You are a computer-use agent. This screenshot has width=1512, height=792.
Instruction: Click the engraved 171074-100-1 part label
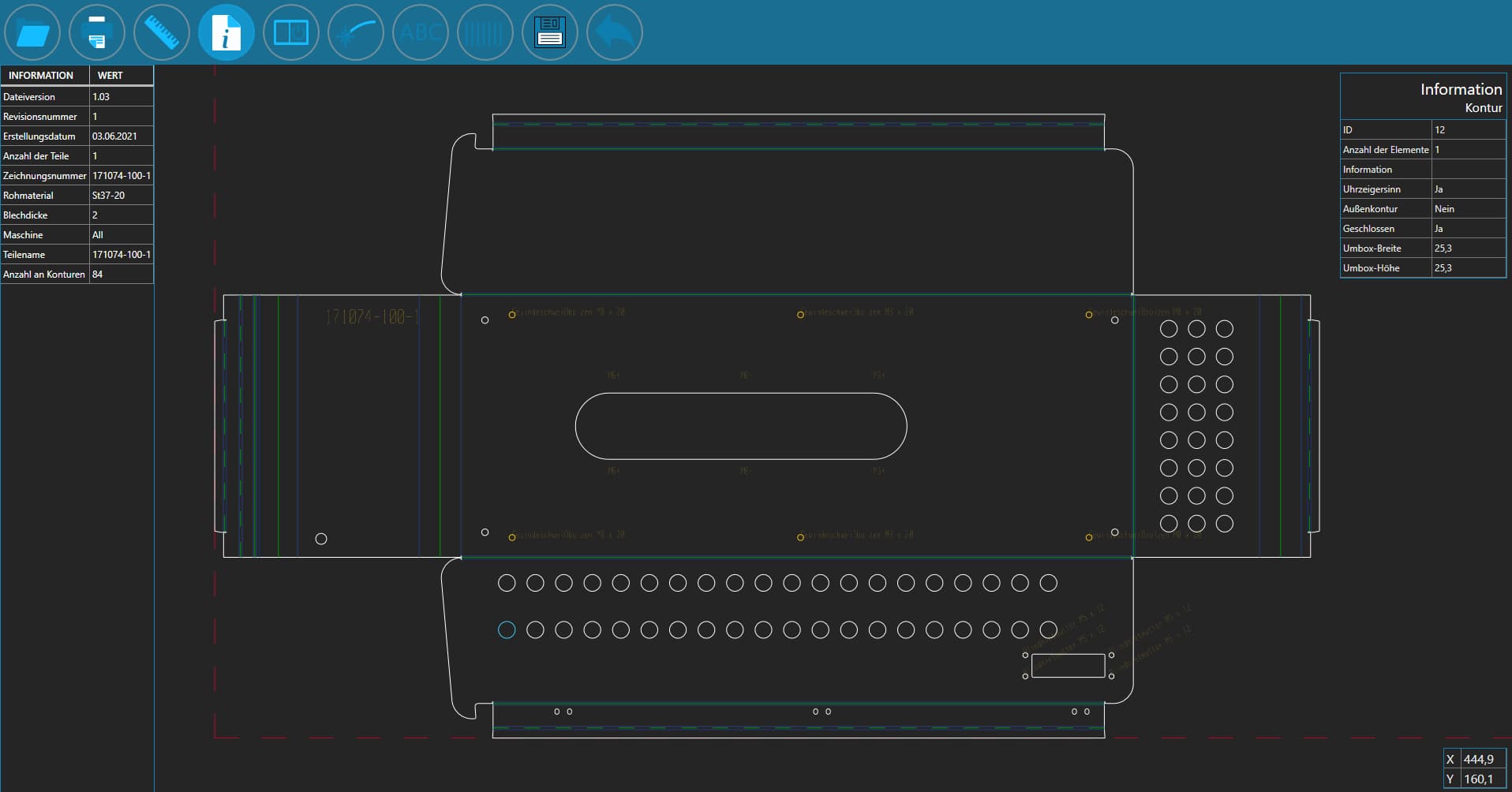click(x=372, y=317)
